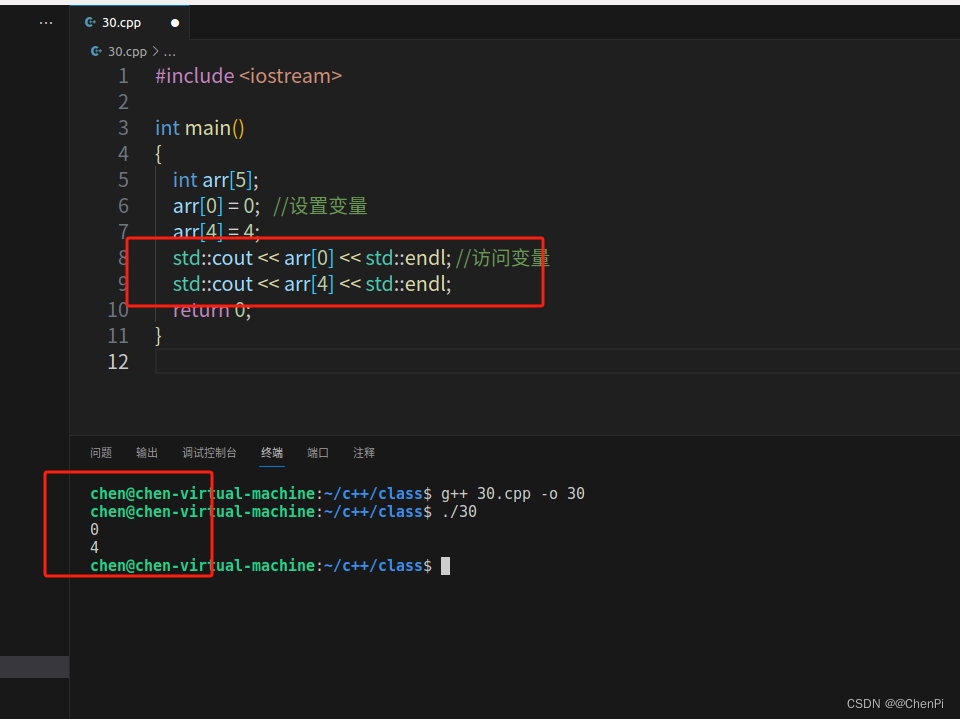Screen dimensions: 960x719
Task: Click line number 3 in gutter
Action: [124, 128]
